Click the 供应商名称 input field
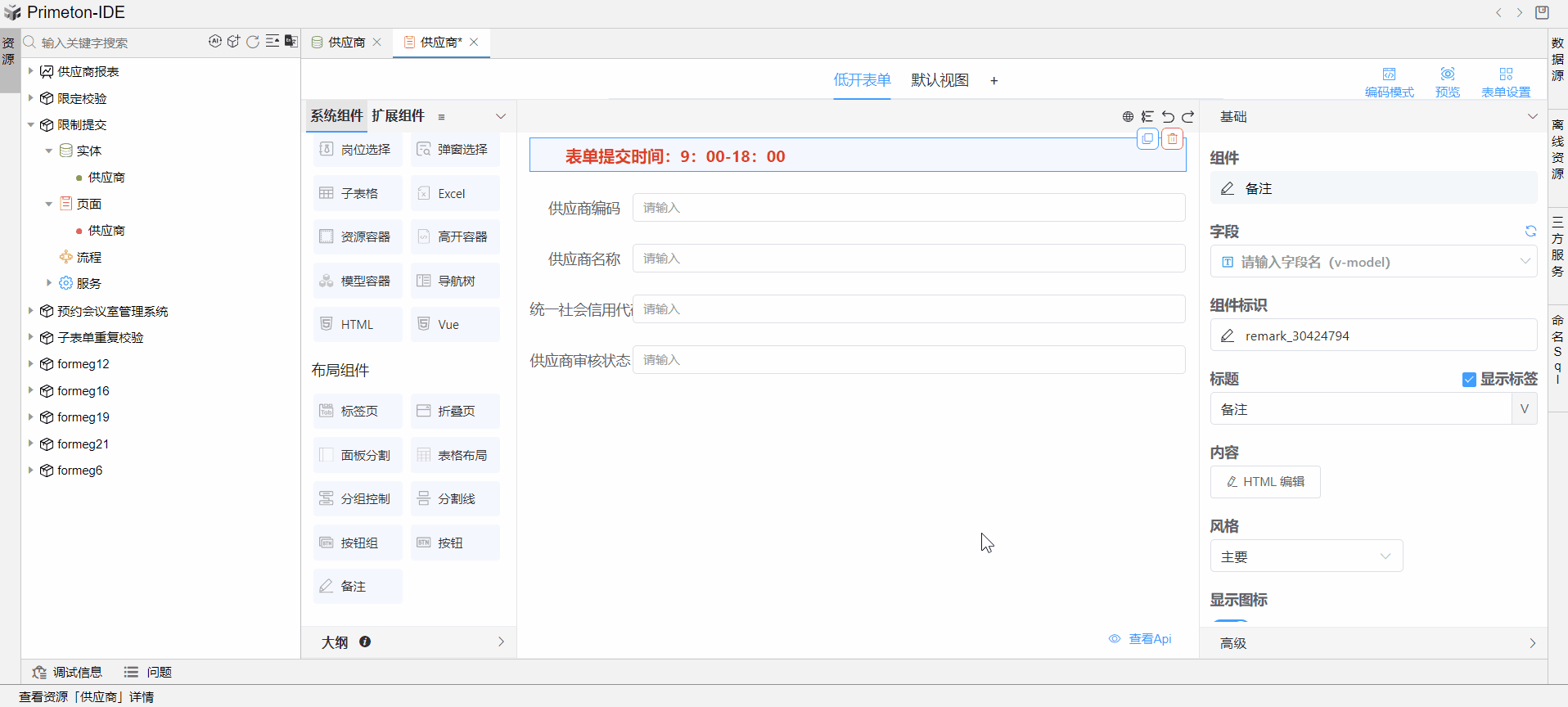 [x=908, y=259]
